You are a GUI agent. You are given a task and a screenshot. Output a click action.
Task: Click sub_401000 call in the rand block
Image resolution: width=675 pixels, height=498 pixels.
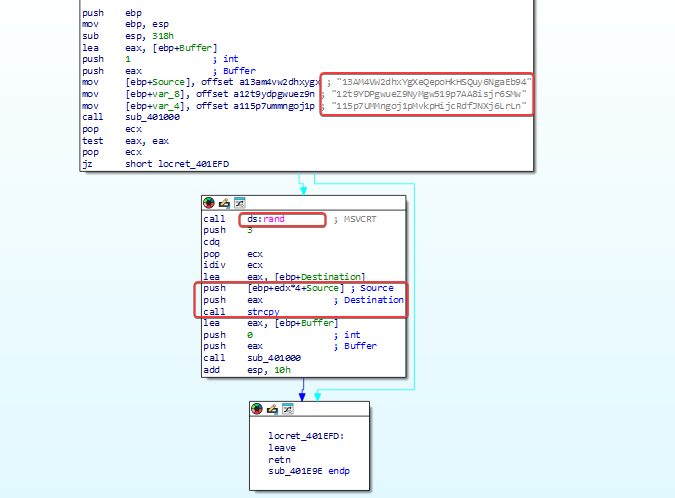tap(274, 358)
